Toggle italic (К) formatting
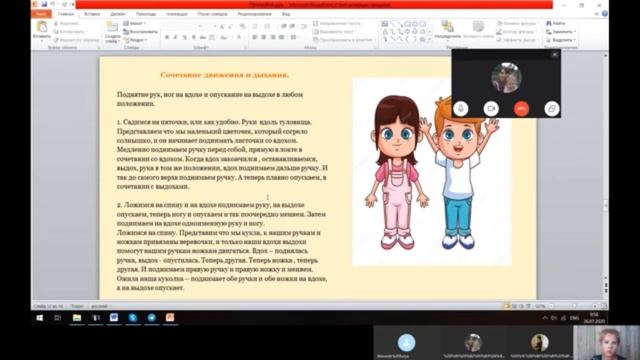The image size is (640, 360). 175,37
